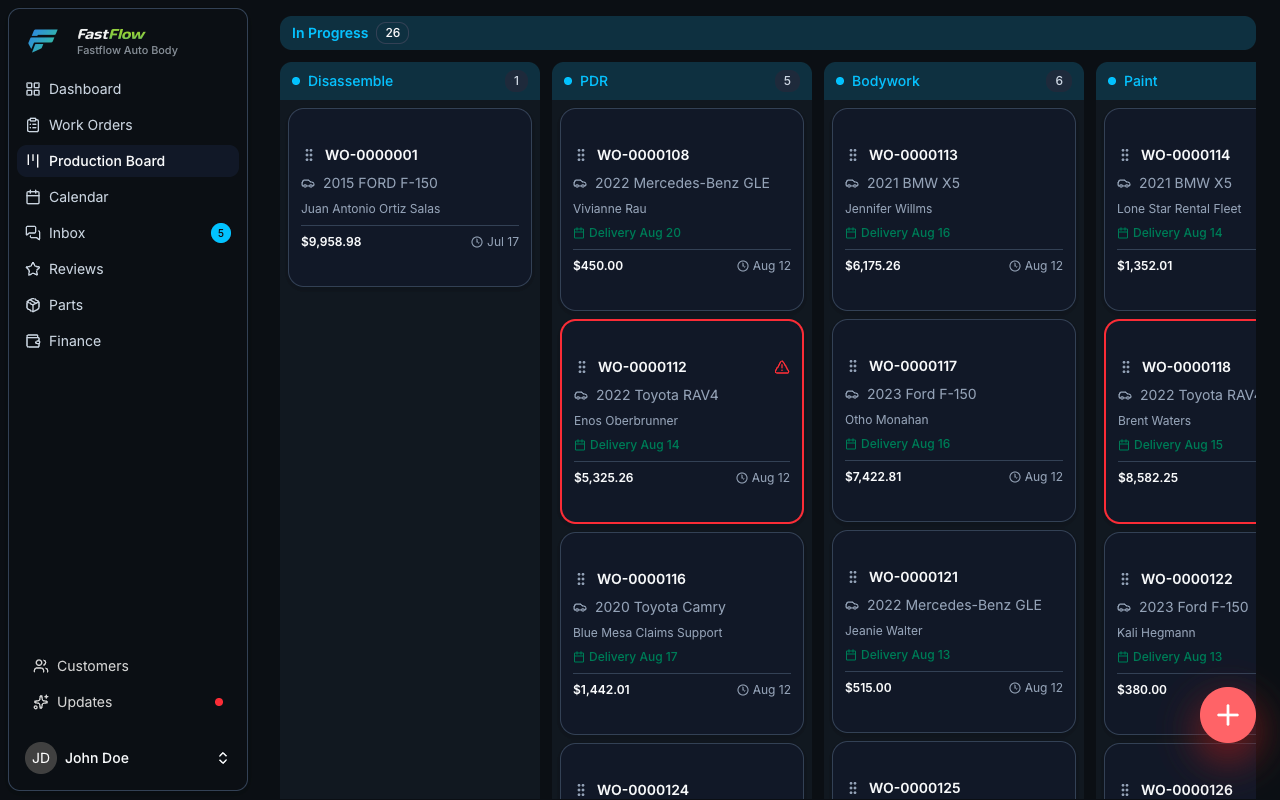Click customer name Jeanie Walter

point(883,631)
